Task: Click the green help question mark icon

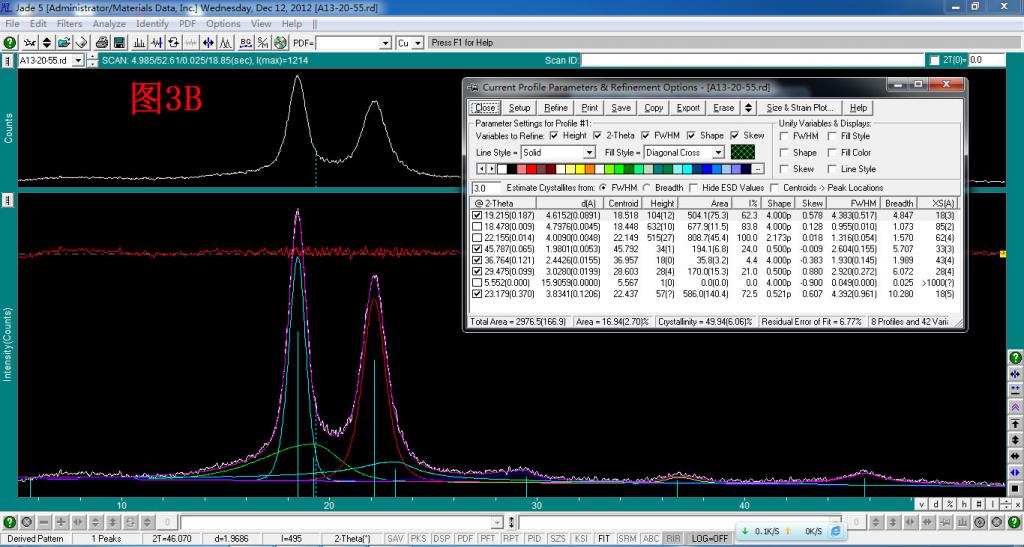Action: (x=10, y=43)
